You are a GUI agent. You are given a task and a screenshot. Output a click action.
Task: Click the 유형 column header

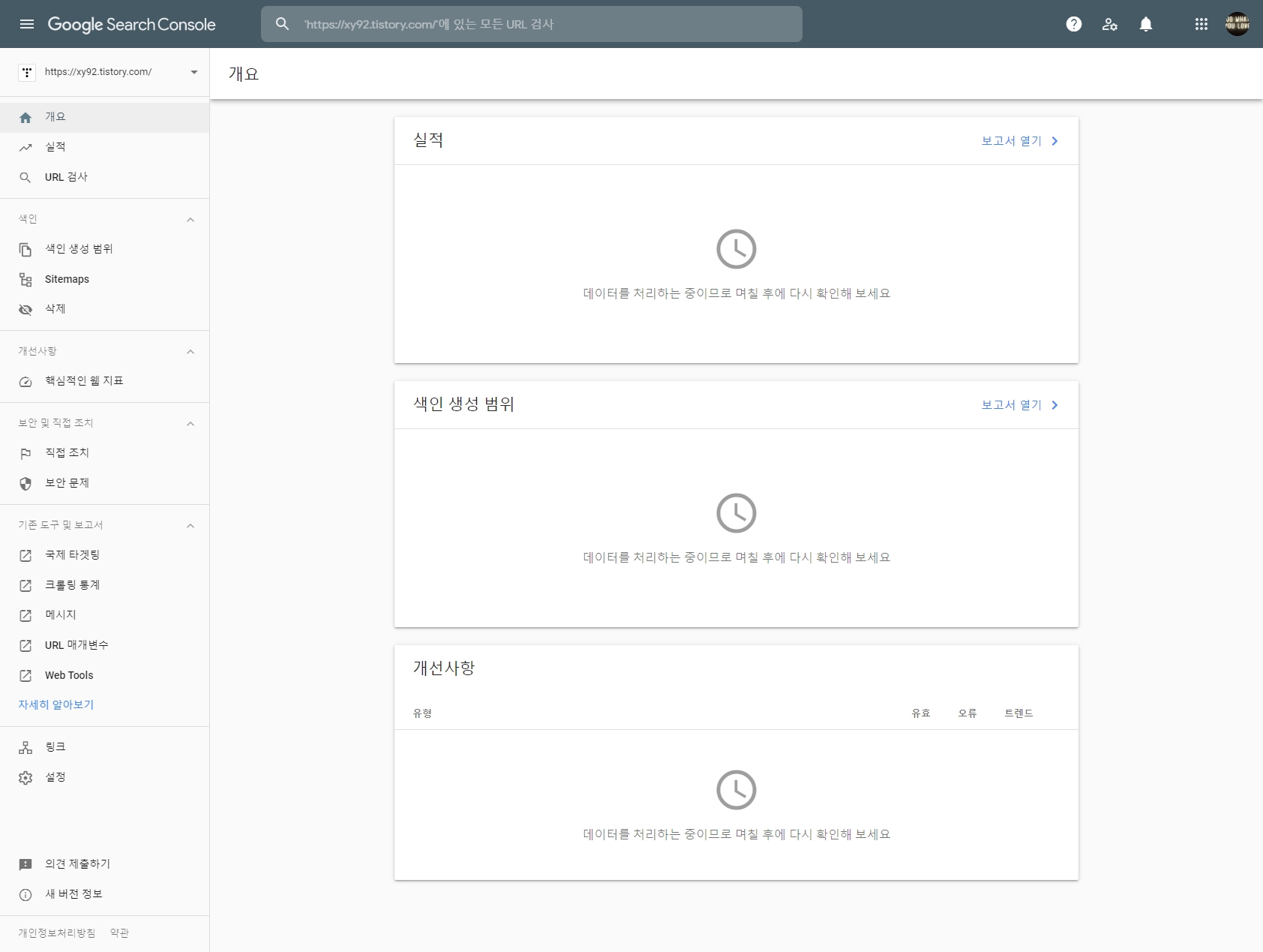pos(422,713)
